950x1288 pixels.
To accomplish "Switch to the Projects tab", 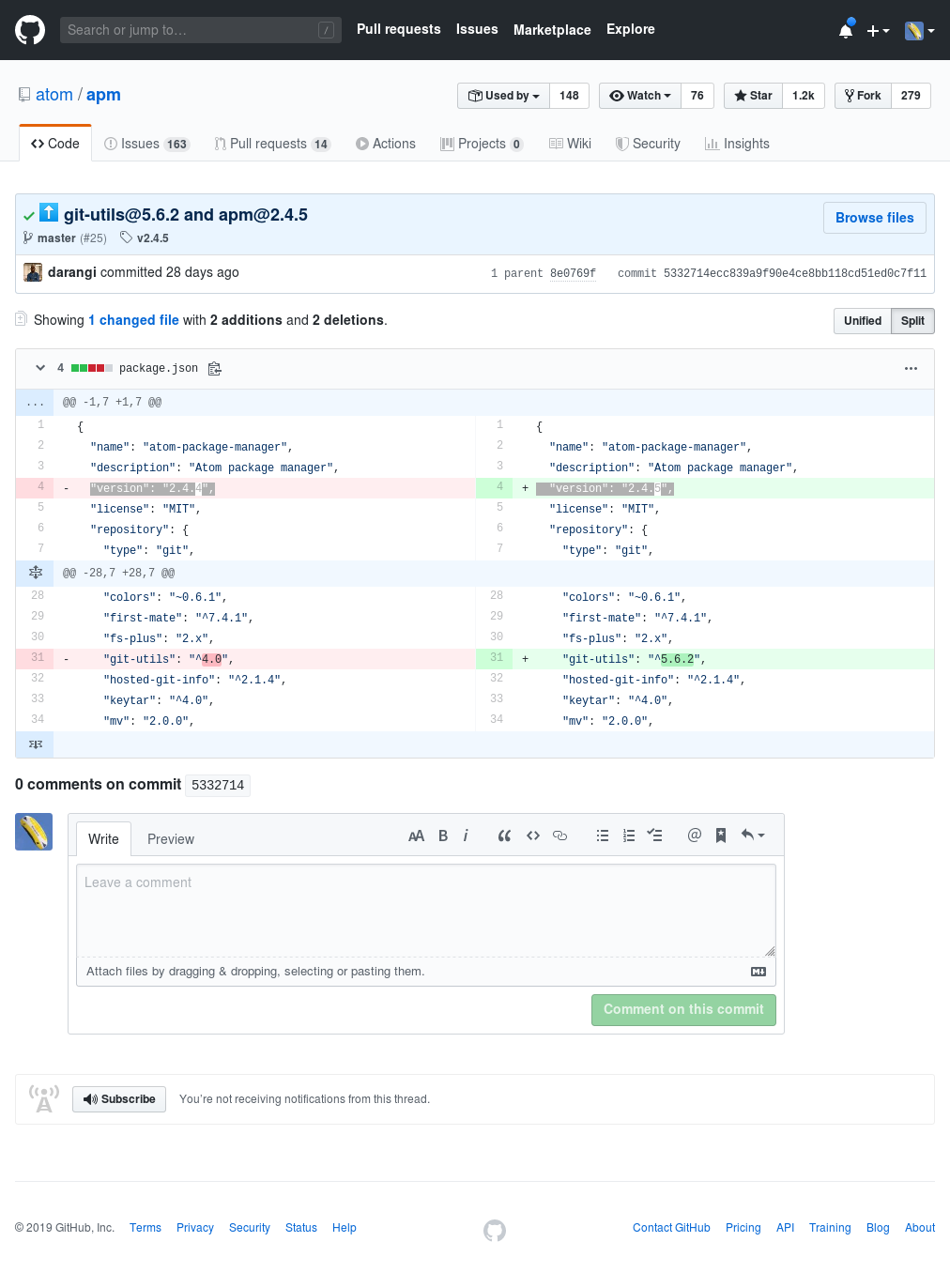I will (482, 144).
